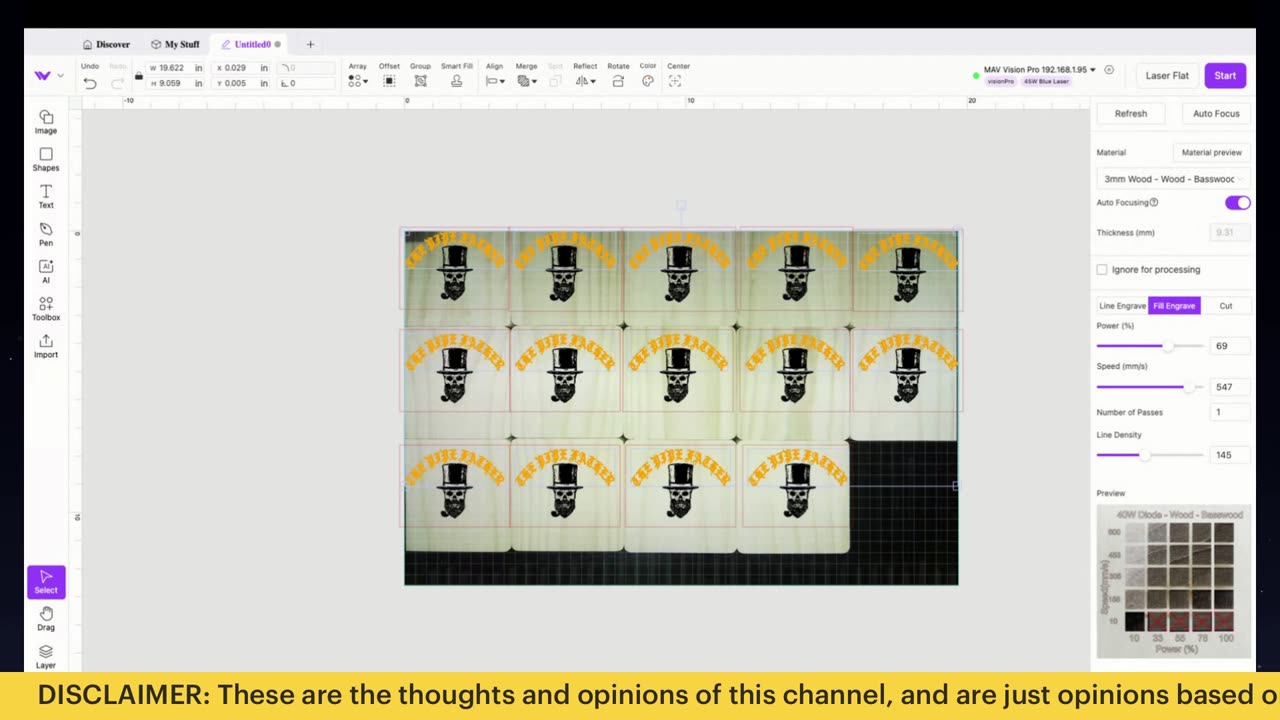Center the selection on canvas
1280x720 pixels.
(675, 81)
